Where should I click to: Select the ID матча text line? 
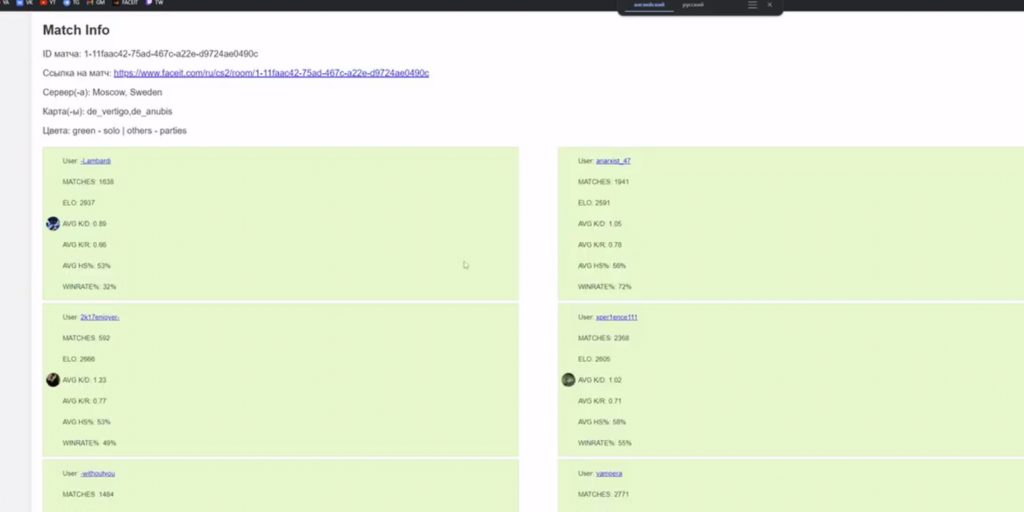pos(150,54)
